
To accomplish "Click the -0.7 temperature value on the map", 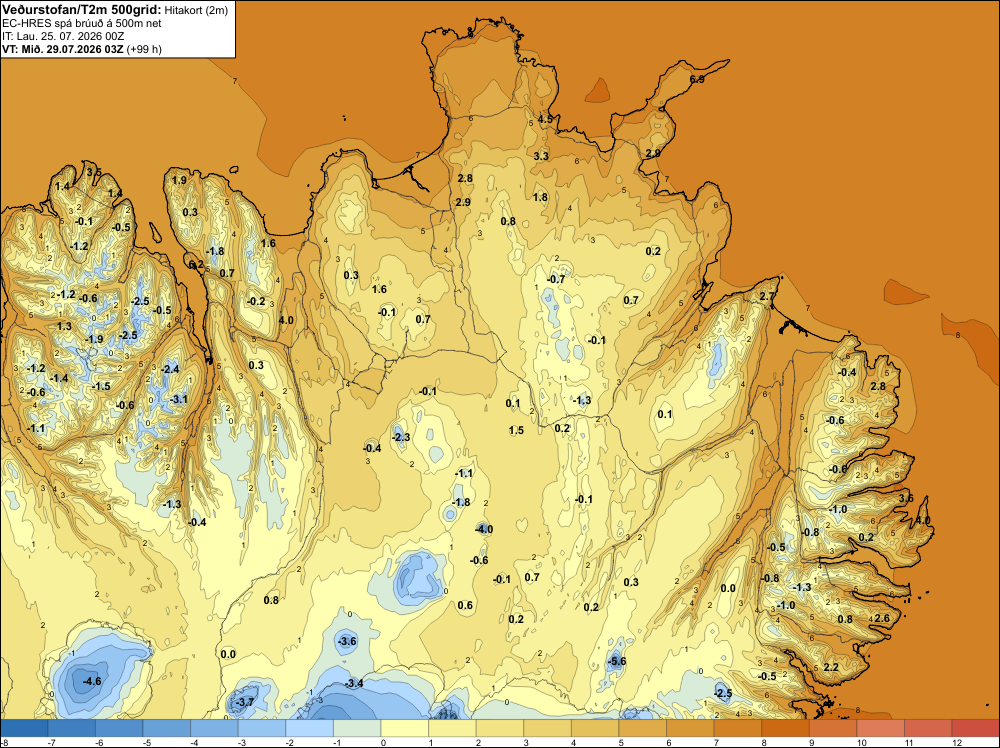I will 556,279.
